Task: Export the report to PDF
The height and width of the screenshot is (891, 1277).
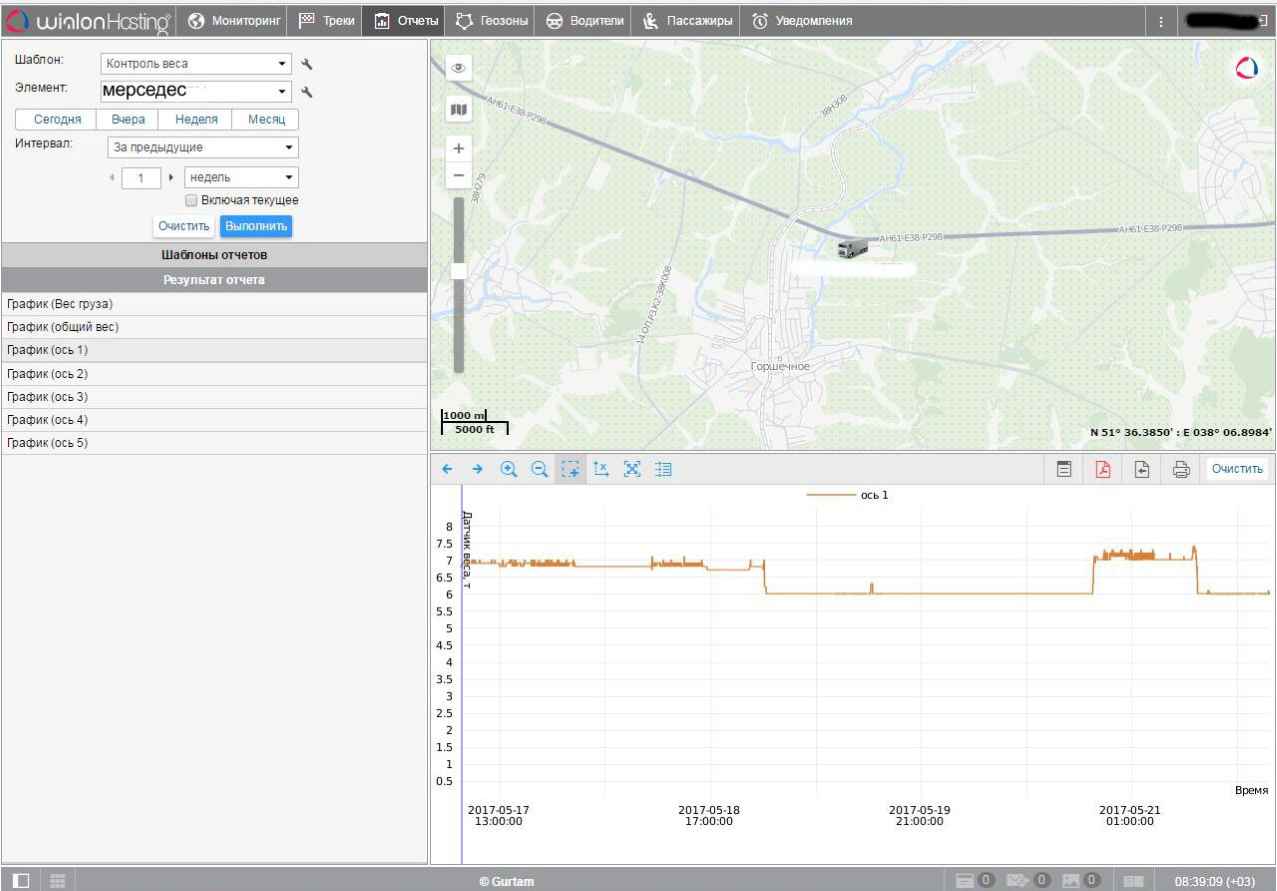Action: coord(1104,469)
